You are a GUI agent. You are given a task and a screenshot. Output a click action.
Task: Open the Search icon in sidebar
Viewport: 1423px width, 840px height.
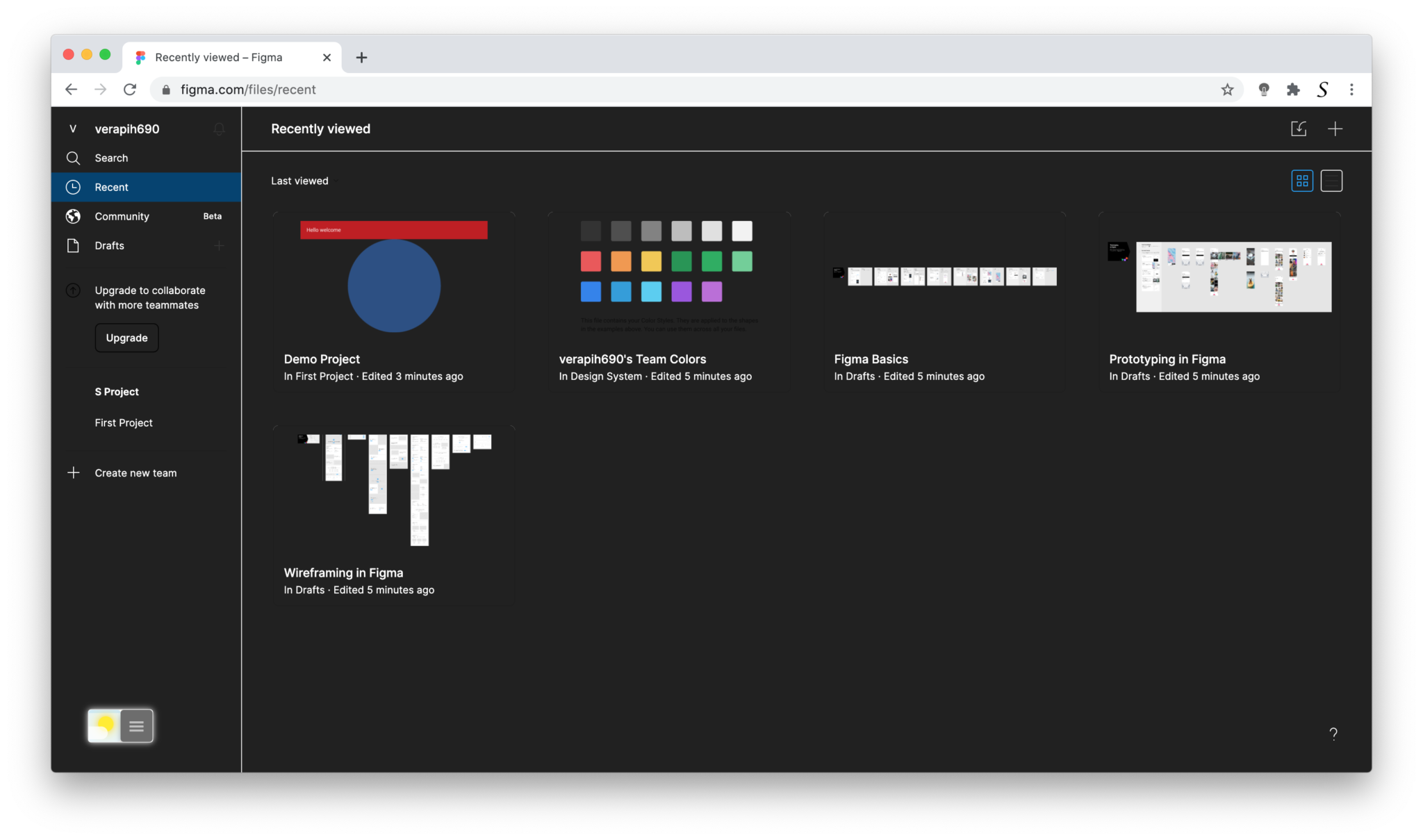(74, 158)
